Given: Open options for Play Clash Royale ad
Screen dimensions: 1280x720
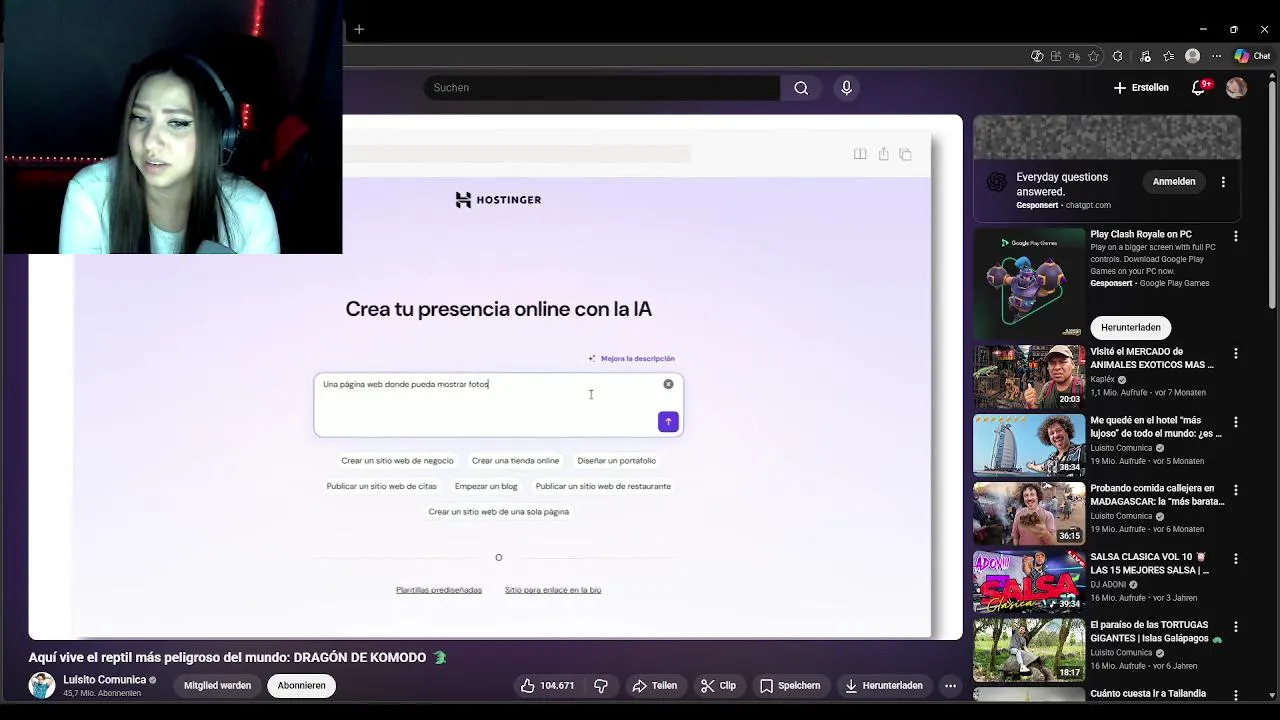Looking at the screenshot, I should click(1236, 237).
